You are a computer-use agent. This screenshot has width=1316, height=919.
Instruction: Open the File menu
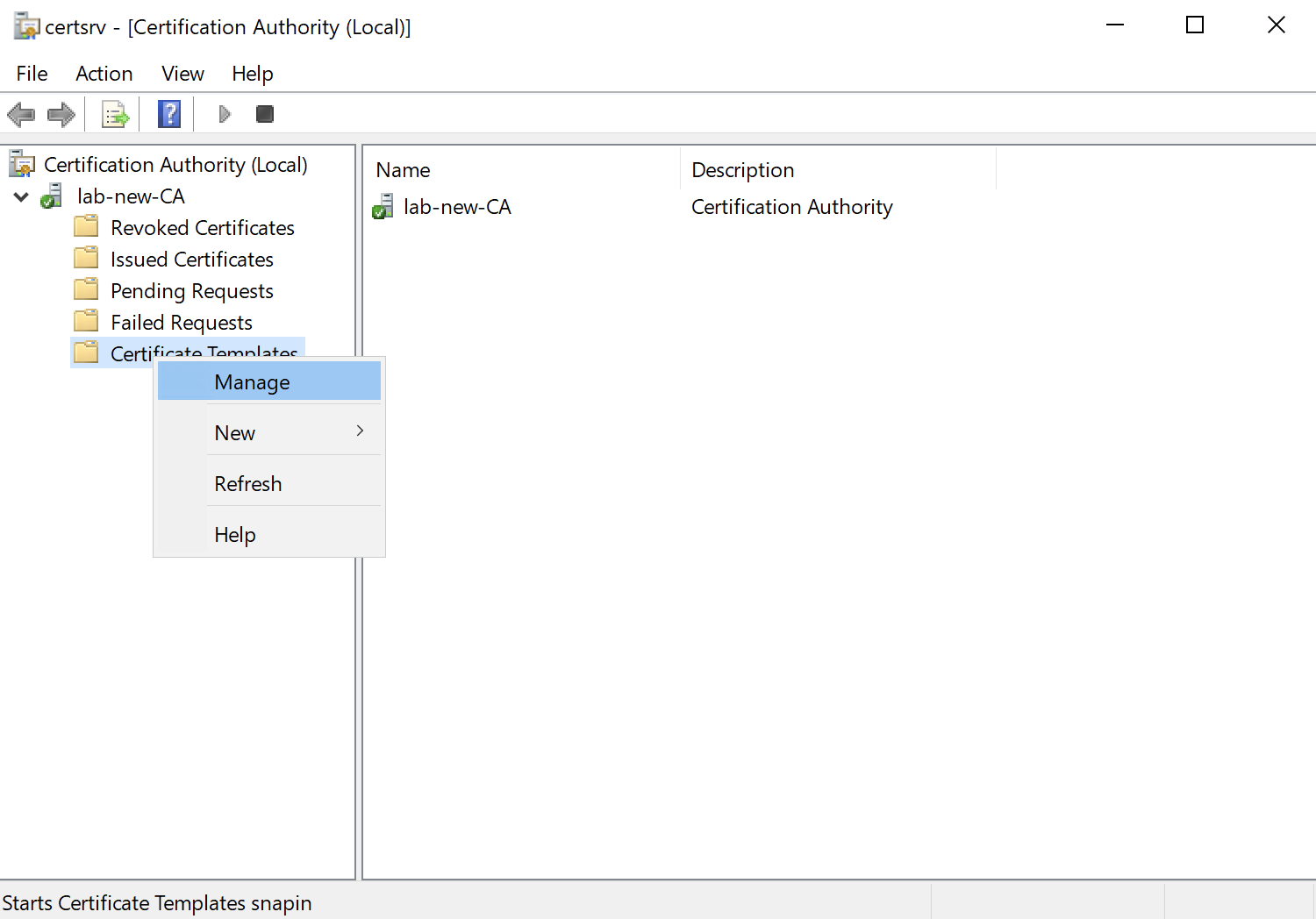coord(32,74)
